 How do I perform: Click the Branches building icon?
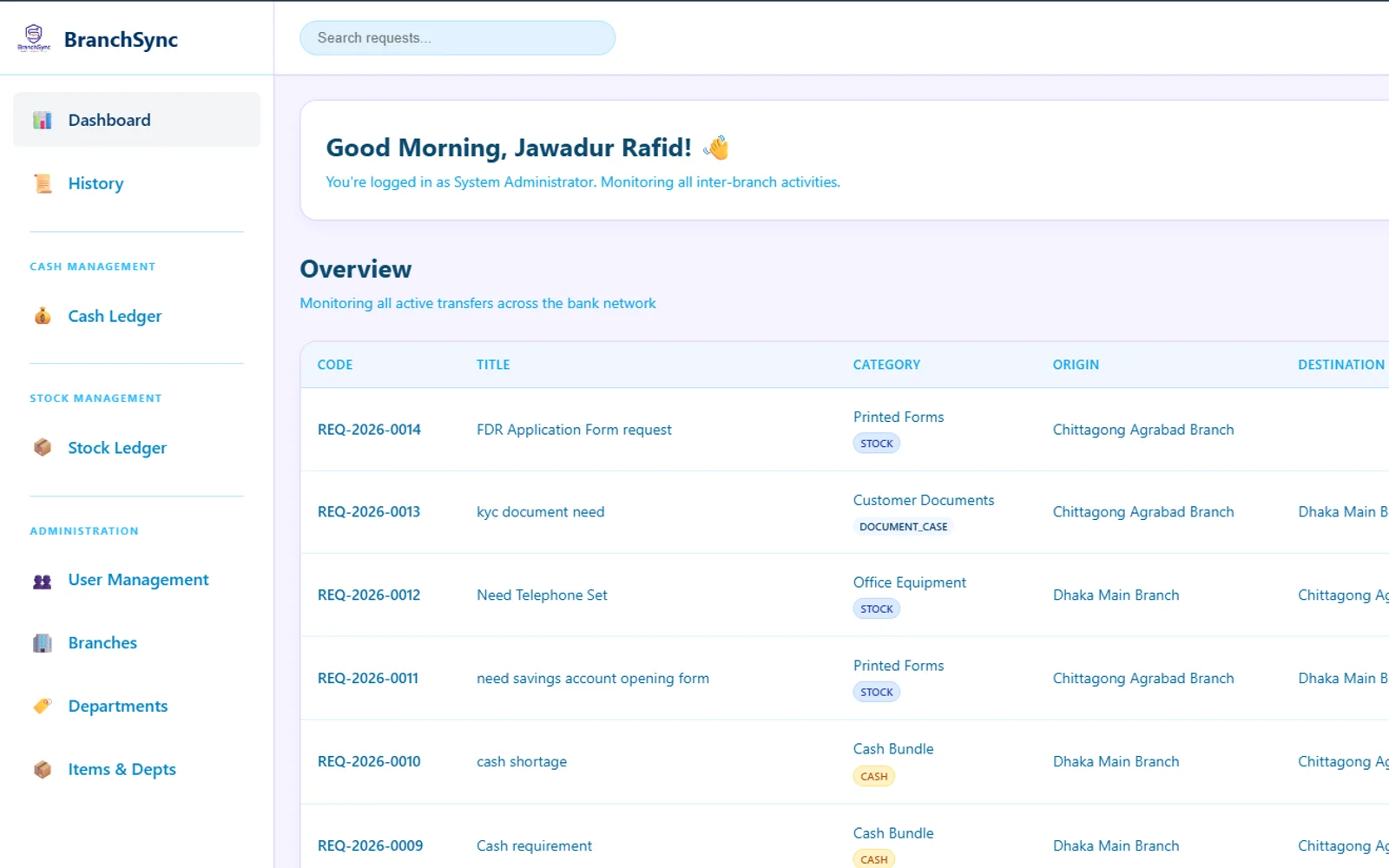[43, 643]
